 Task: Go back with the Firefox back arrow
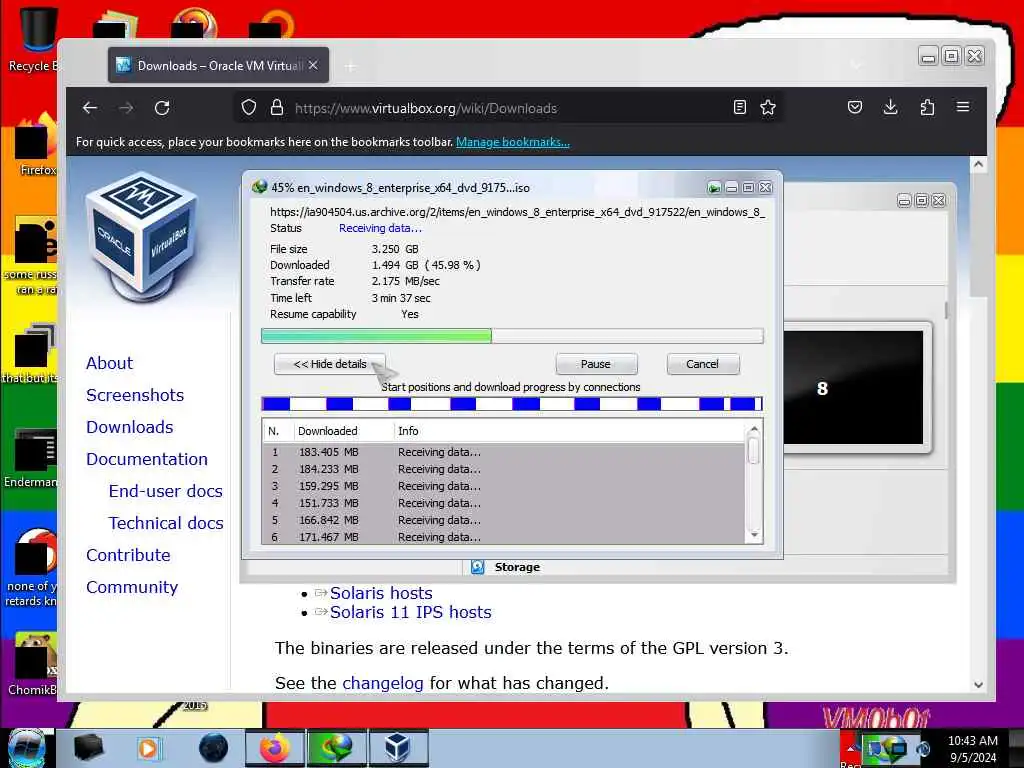click(x=90, y=108)
